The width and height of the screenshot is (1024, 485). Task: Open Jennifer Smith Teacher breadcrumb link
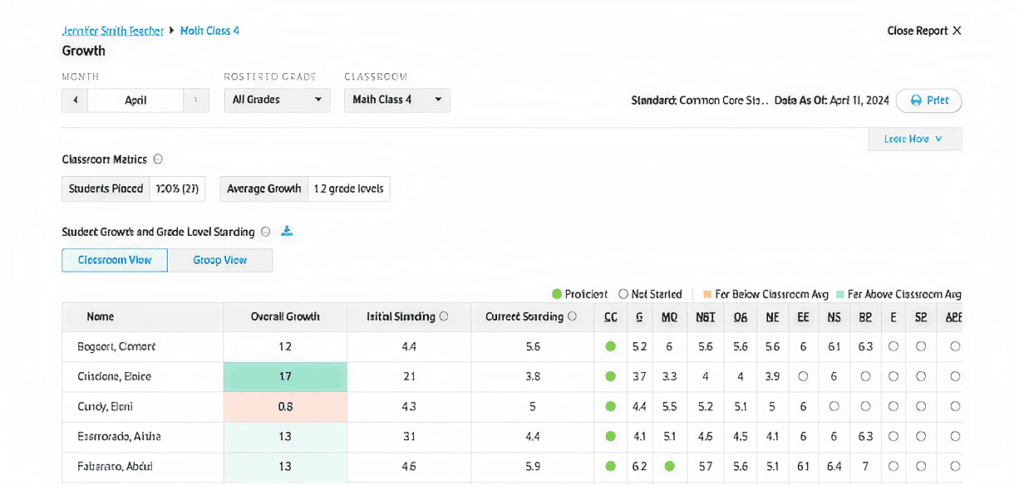pos(112,31)
